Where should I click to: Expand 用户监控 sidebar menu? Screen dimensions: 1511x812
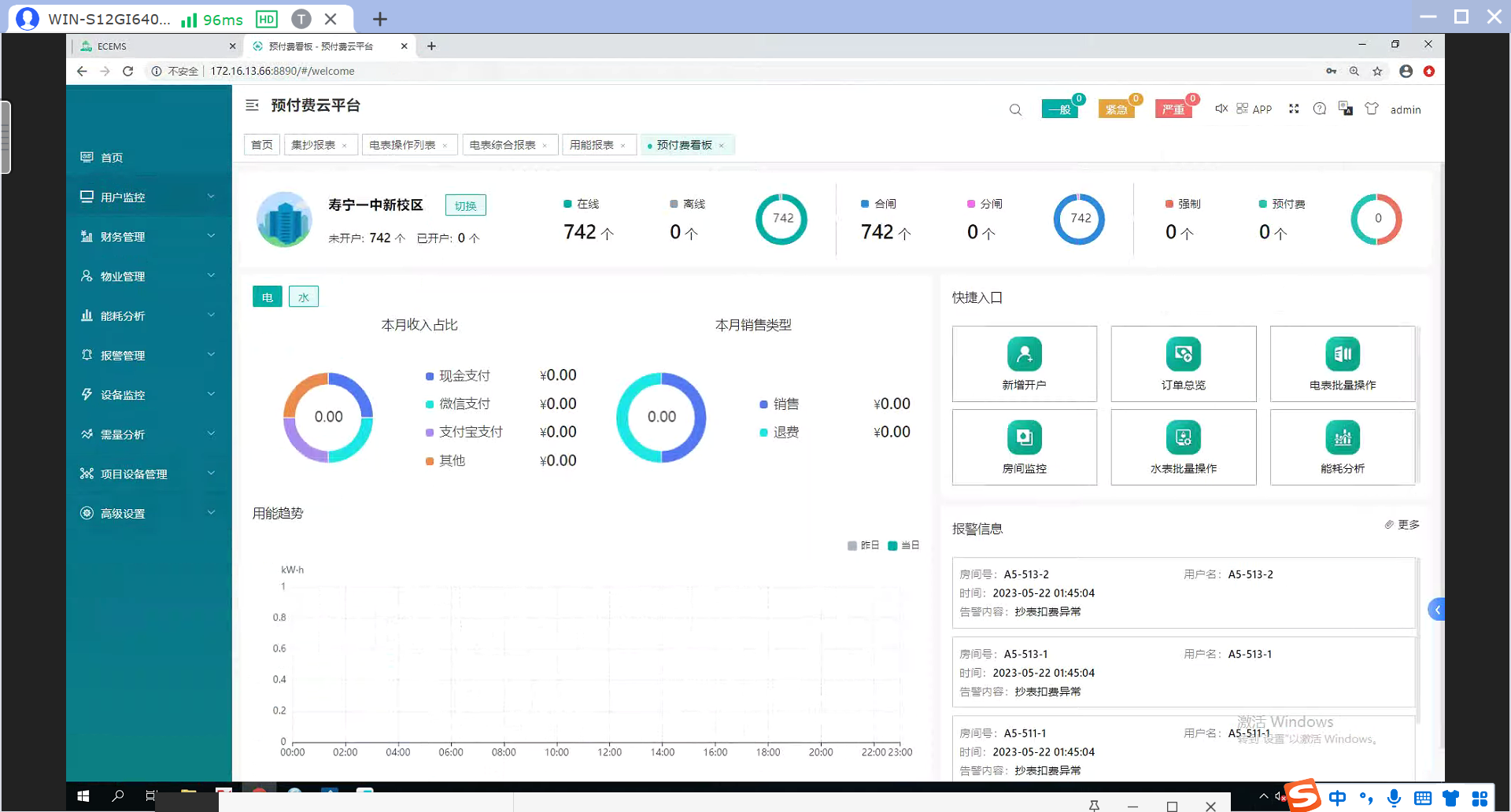149,197
